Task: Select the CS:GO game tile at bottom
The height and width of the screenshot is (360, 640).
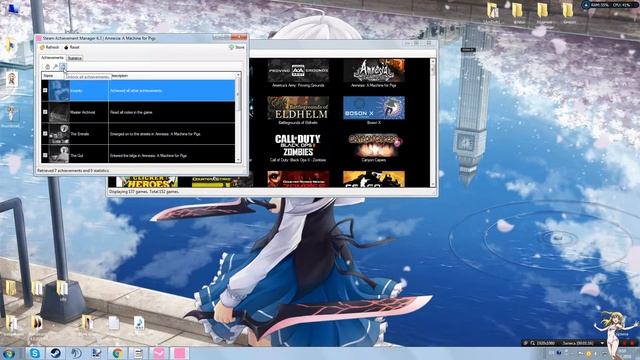Action: (x=374, y=179)
